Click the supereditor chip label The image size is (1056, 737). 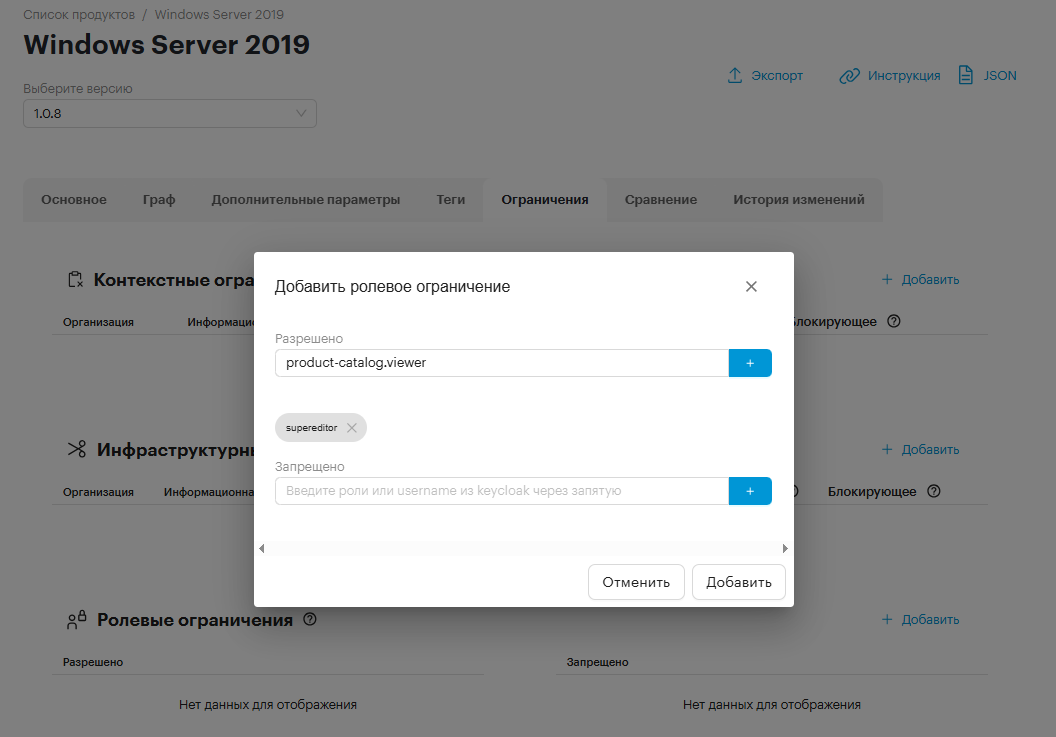click(311, 428)
